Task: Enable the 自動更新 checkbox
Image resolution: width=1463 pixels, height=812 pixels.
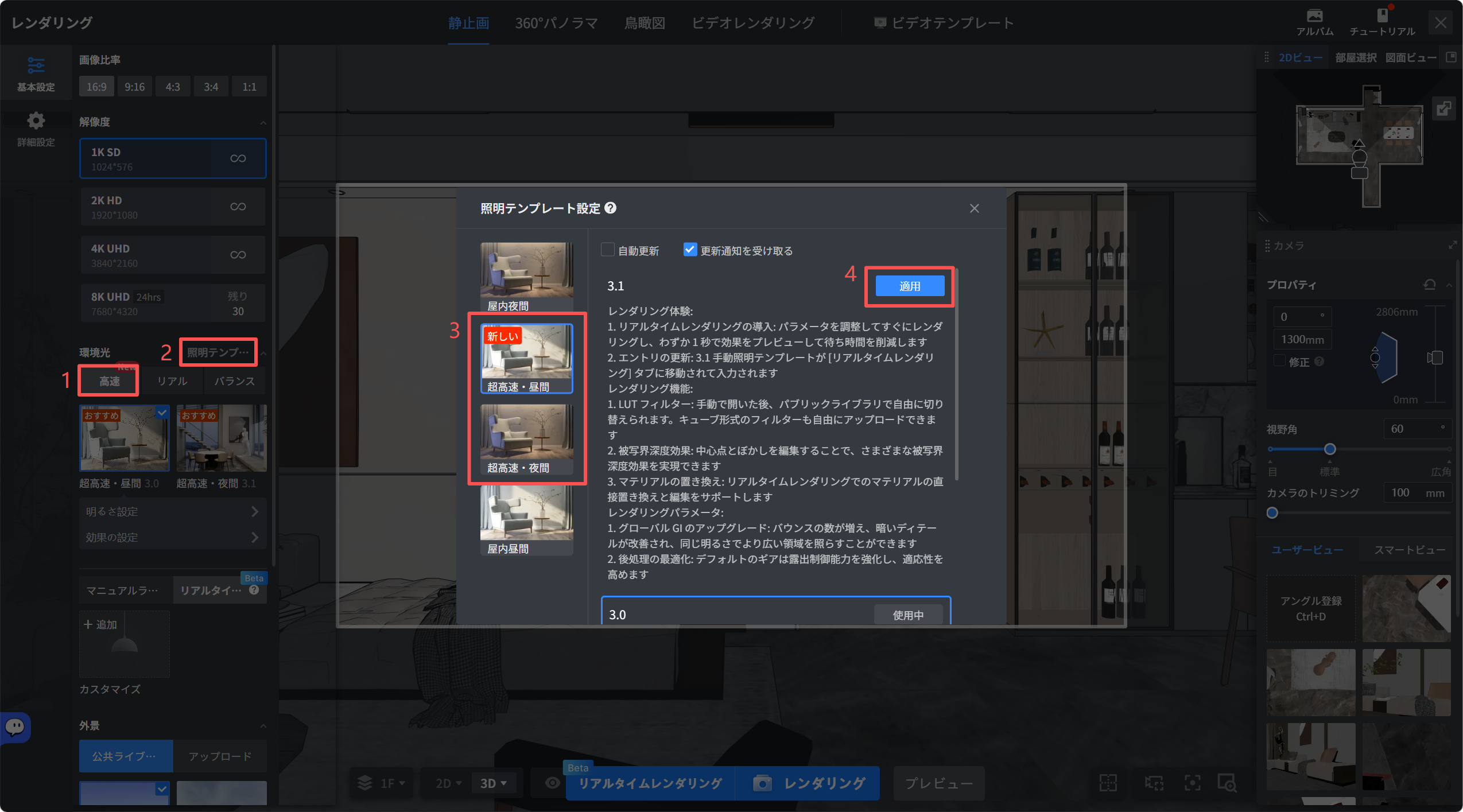Action: (x=607, y=250)
